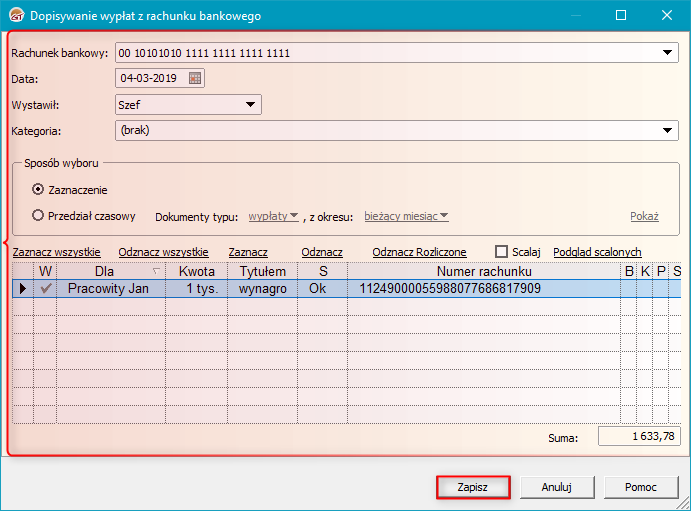Click the S status column header after Tytułem
Screen dimensions: 691x511
click(323, 271)
